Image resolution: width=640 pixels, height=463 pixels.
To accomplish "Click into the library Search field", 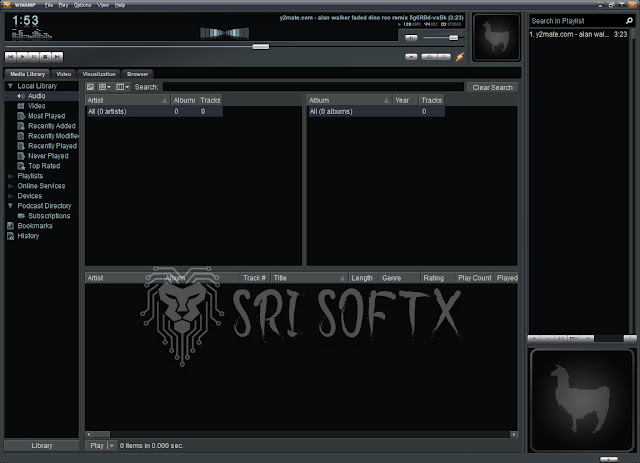I will click(313, 87).
